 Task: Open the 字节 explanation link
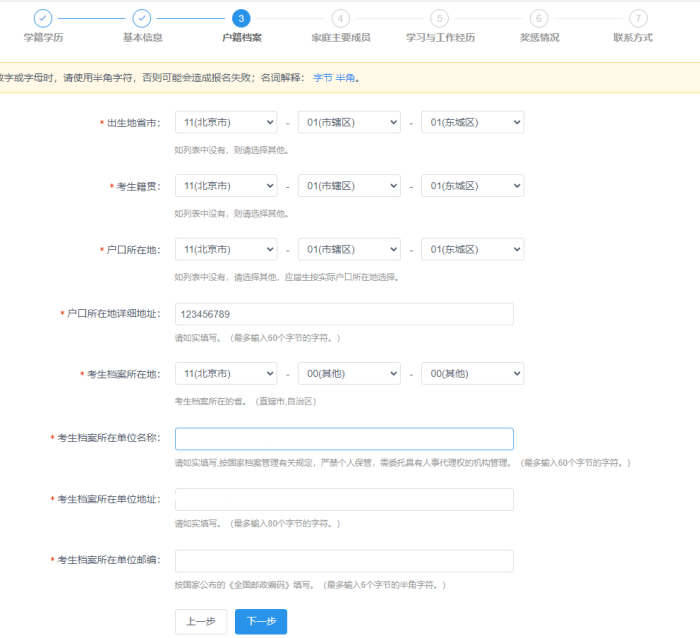[x=322, y=77]
